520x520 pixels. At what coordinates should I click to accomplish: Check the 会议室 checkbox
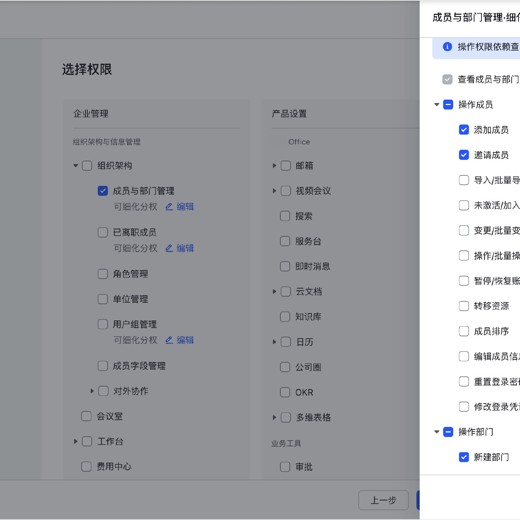point(86,416)
